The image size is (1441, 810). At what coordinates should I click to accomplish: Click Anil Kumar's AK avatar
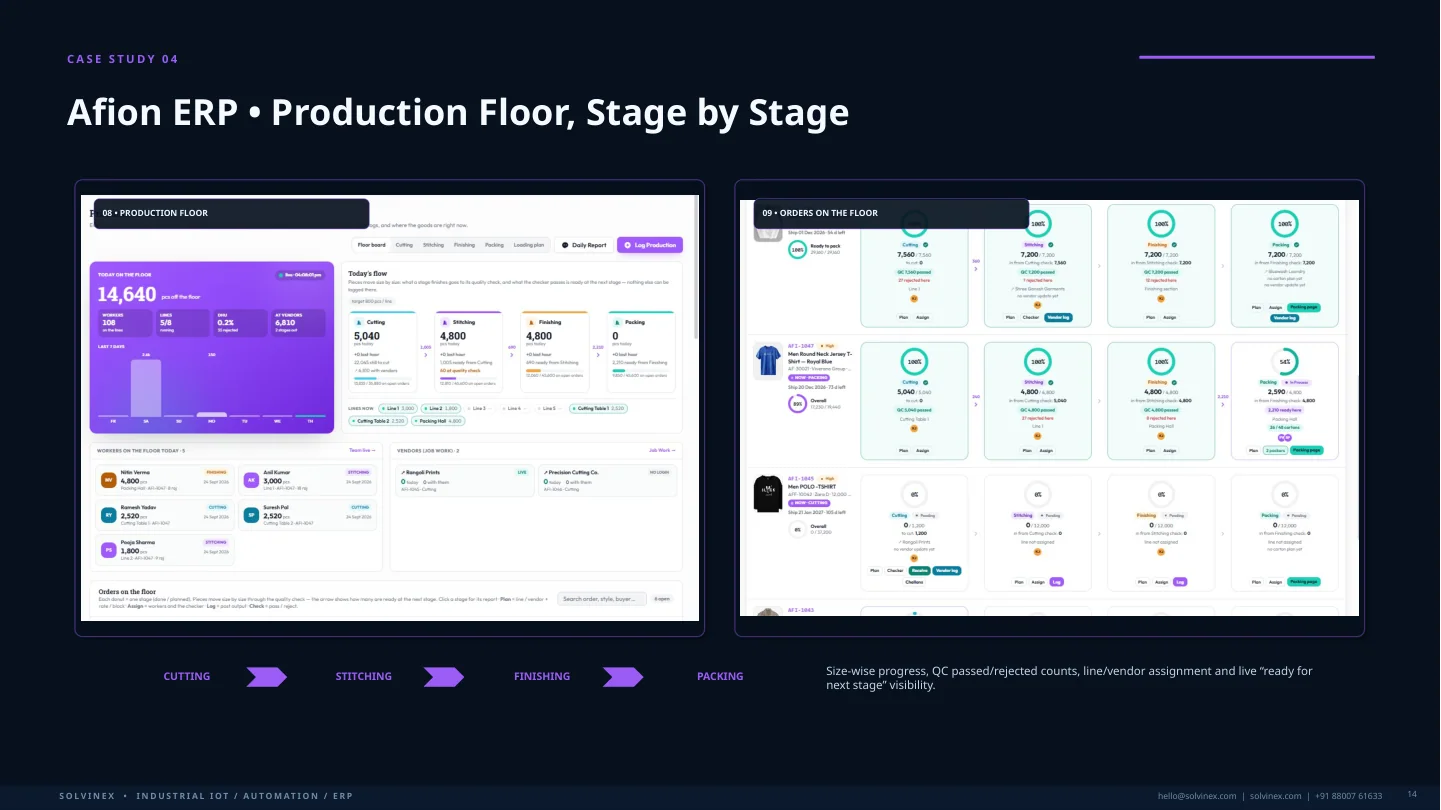pos(252,481)
